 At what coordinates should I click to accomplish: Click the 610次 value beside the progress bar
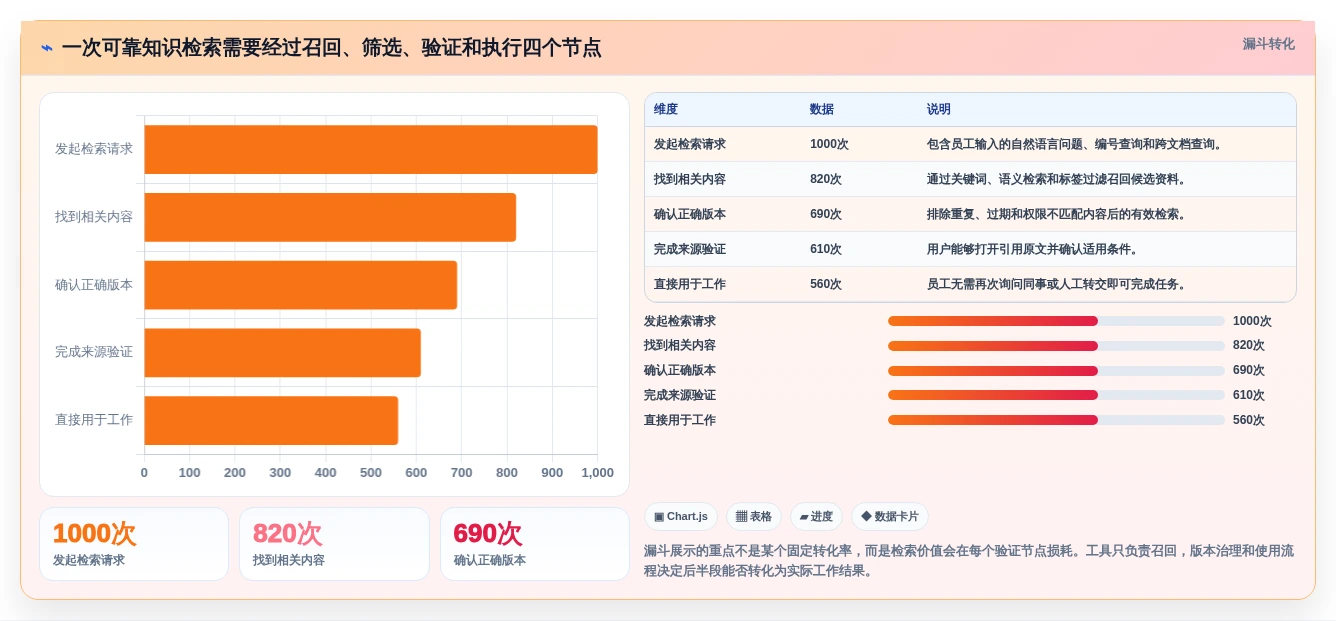click(x=1249, y=395)
